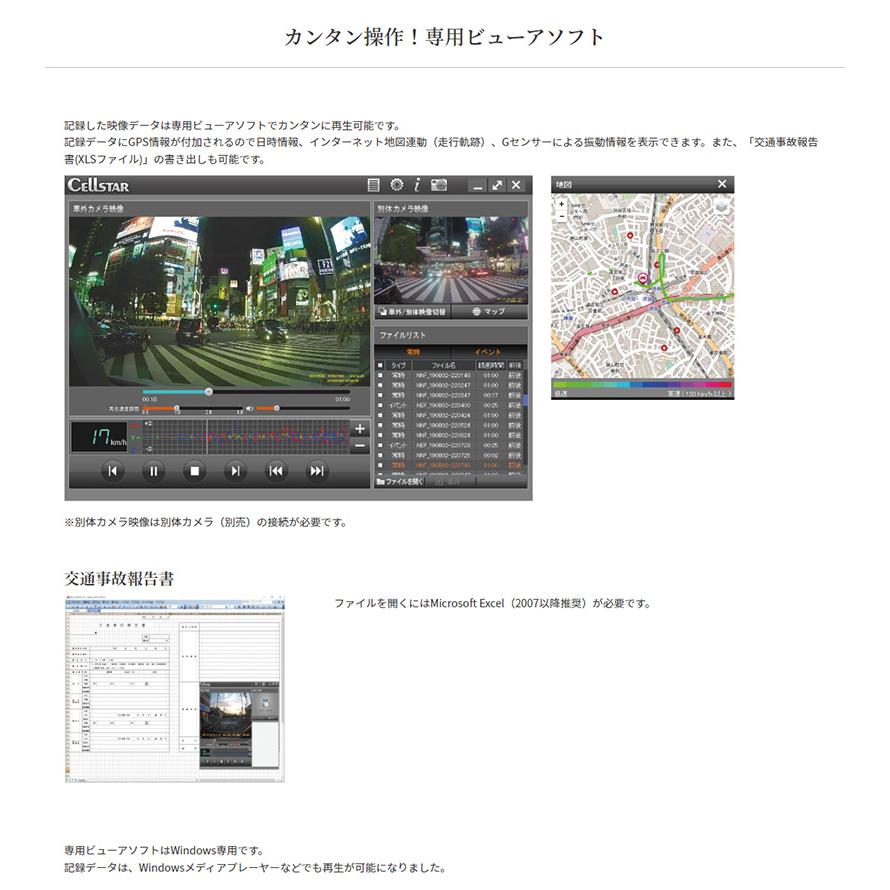Viewport: 890px width, 890px height.
Task: Switch to the 常時 file list tab
Action: 413,352
